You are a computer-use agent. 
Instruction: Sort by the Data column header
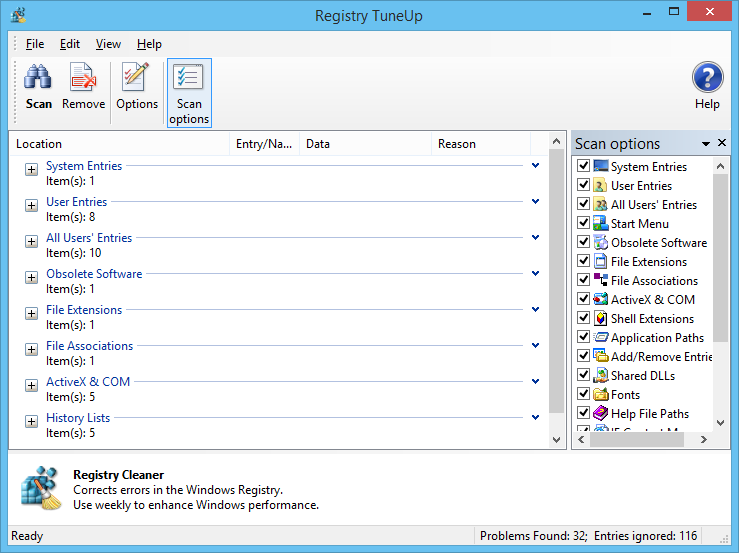[365, 144]
